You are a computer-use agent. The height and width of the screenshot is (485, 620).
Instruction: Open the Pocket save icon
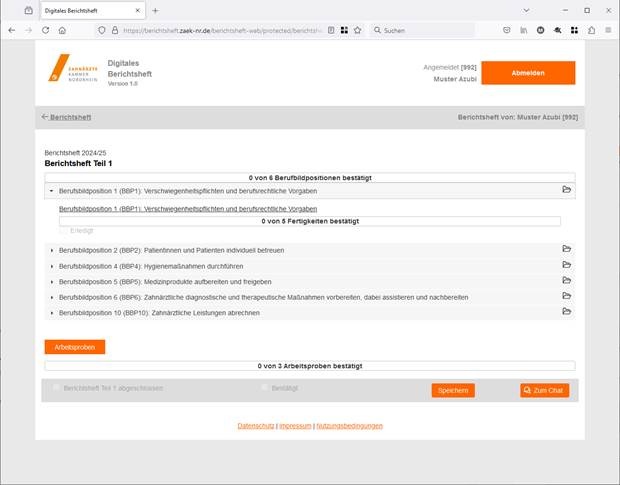pyautogui.click(x=507, y=30)
